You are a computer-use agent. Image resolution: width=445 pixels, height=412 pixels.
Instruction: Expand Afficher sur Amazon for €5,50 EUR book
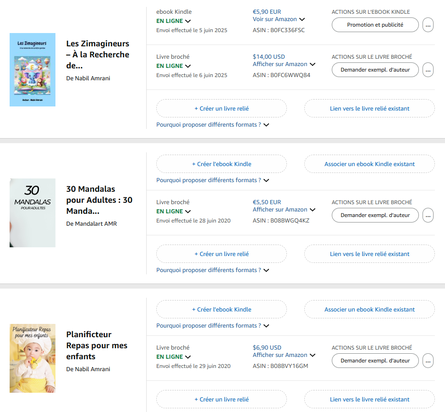284,210
